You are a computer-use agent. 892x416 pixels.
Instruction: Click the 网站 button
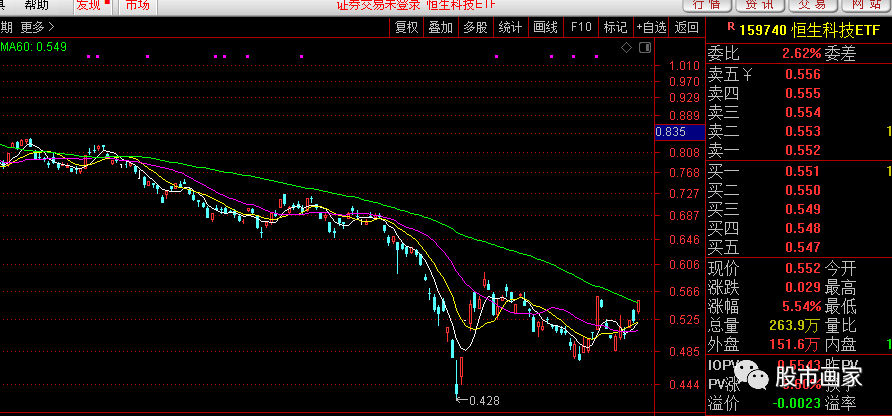(x=865, y=5)
